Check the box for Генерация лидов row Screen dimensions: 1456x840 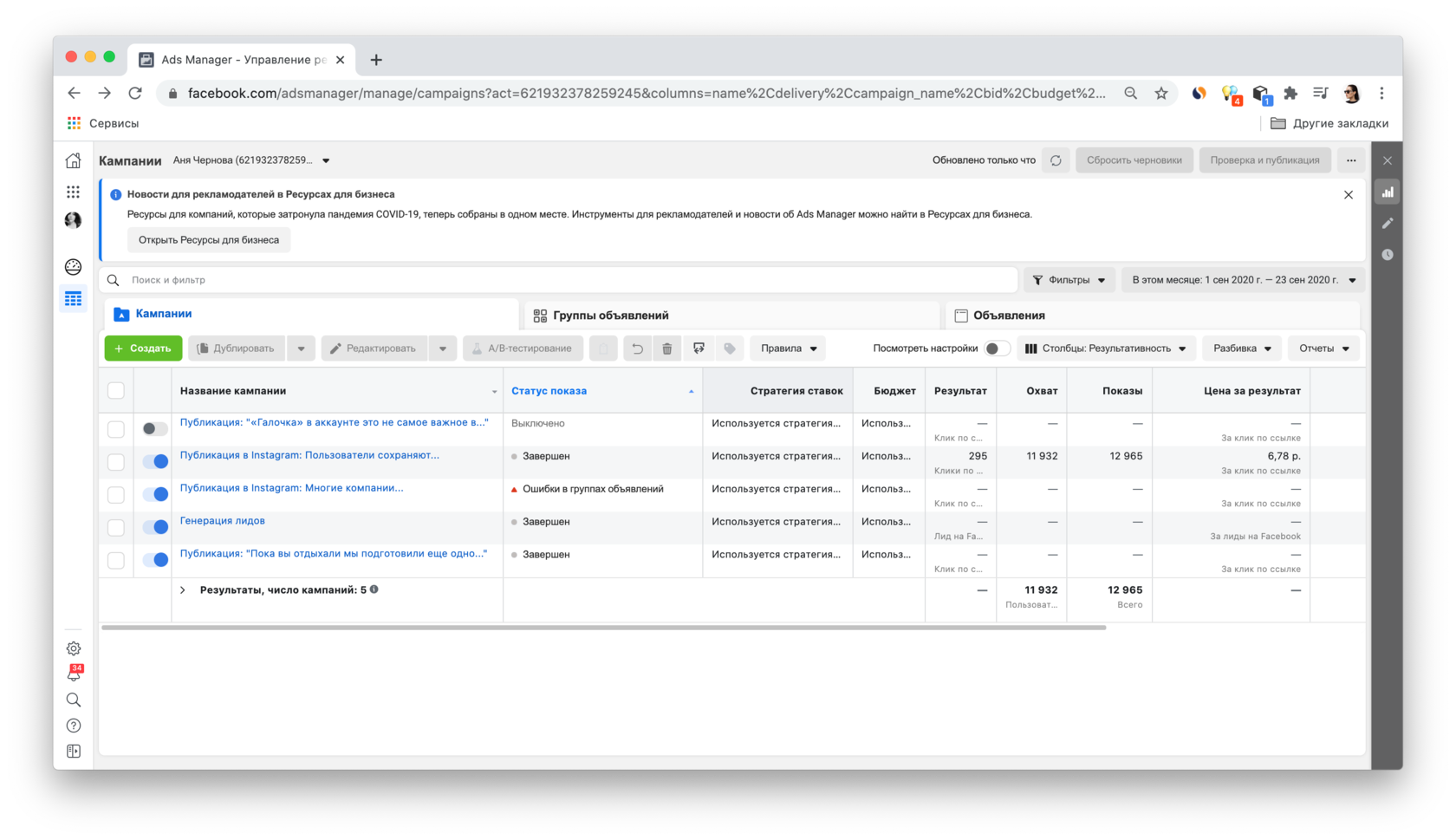click(116, 528)
